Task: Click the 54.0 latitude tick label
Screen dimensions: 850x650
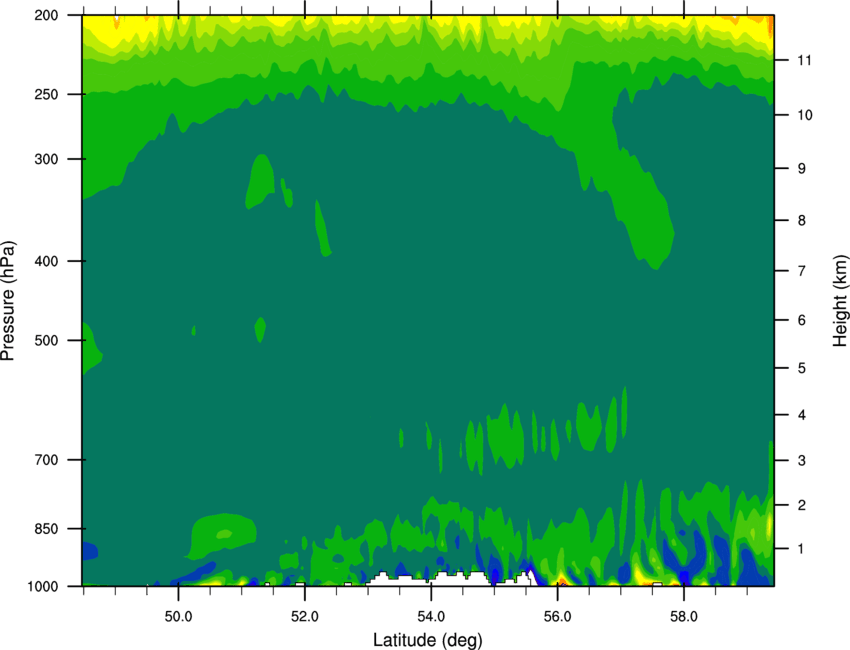Action: pyautogui.click(x=431, y=617)
